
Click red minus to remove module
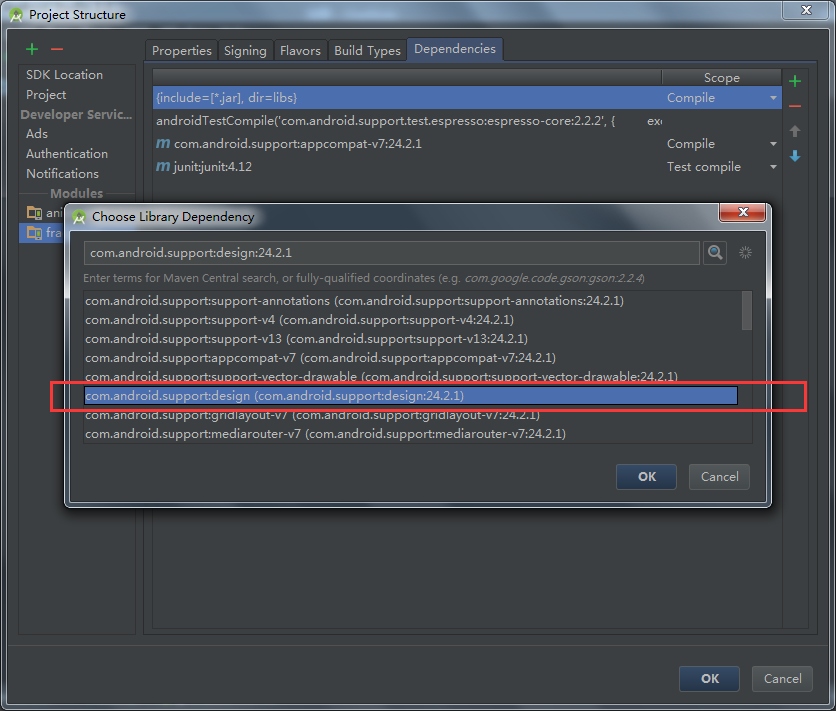[x=57, y=49]
